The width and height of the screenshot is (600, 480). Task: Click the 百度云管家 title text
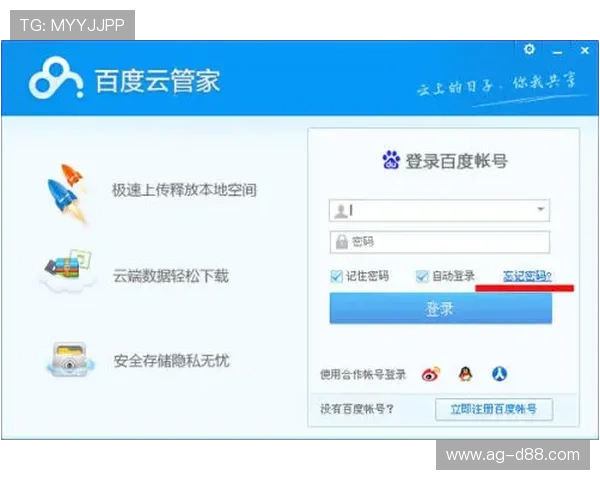157,81
